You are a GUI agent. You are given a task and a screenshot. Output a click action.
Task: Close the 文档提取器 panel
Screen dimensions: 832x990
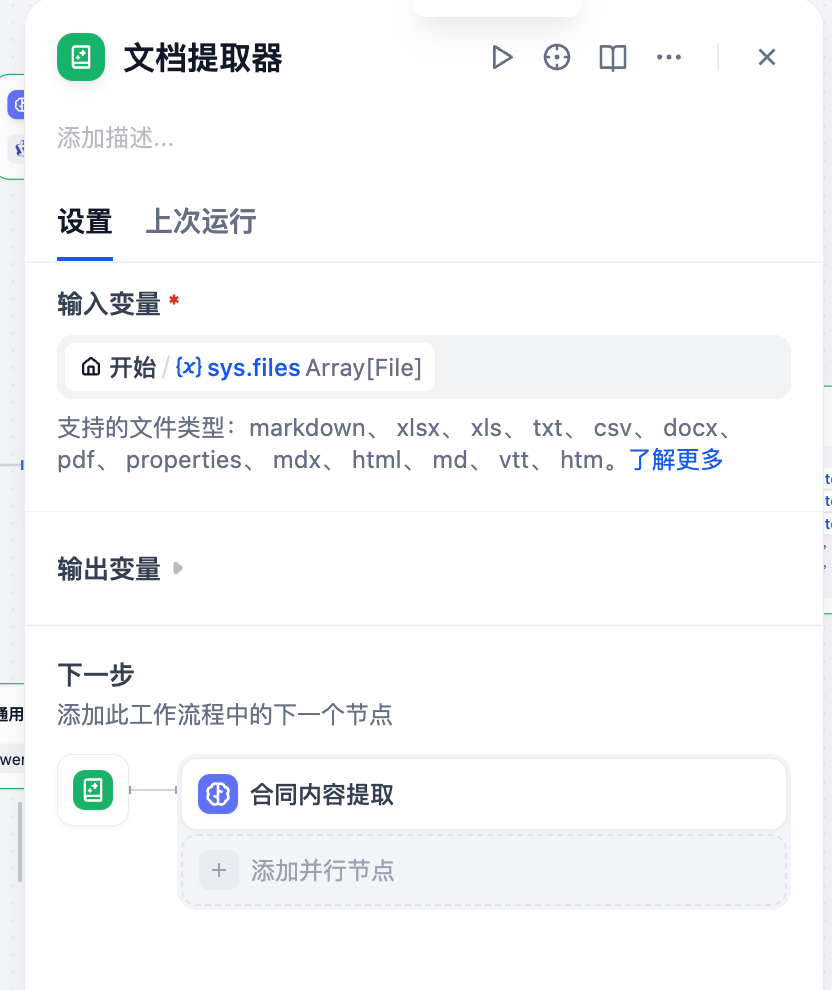tap(767, 58)
